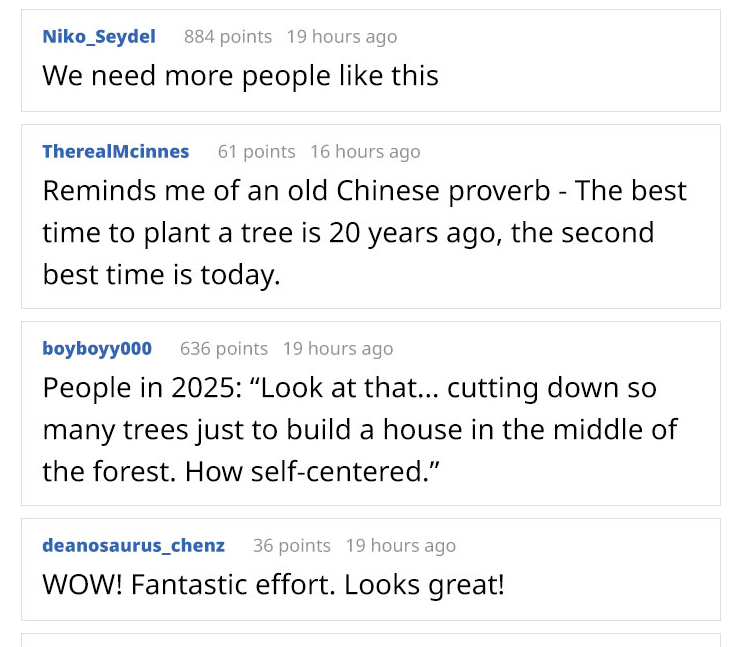735x647 pixels.
Task: Click the line "best time is today."
Action: pos(161,275)
